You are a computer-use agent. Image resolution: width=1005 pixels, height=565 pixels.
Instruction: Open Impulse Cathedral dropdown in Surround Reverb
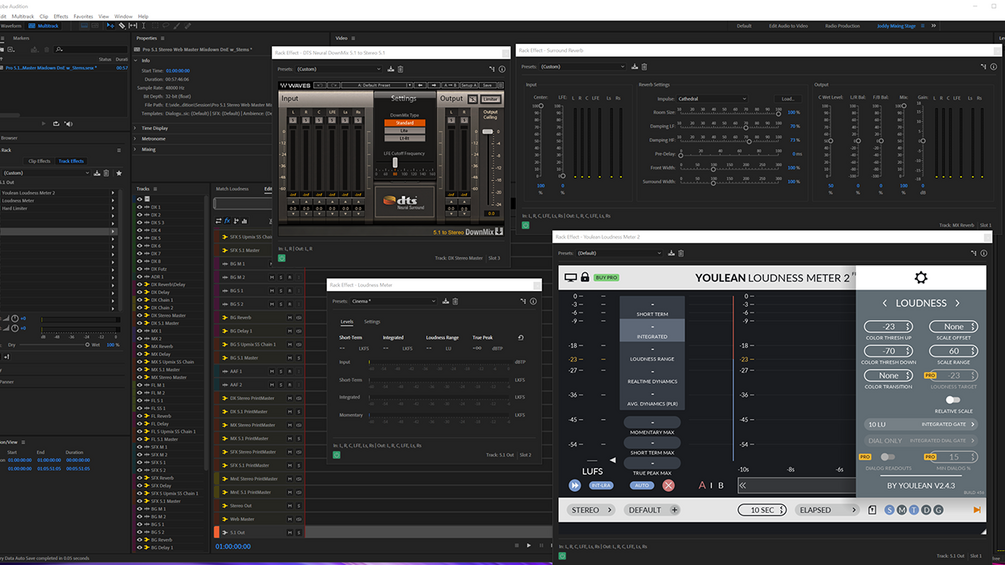(711, 99)
